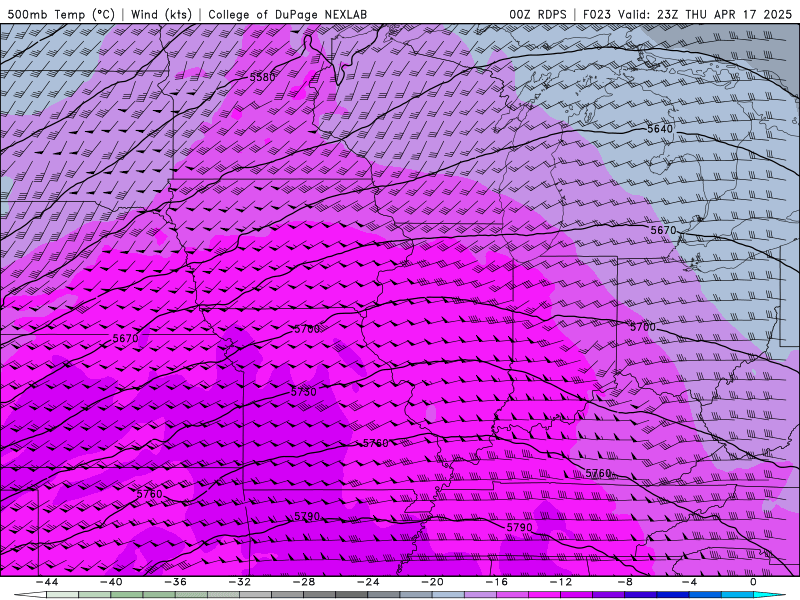
Task: Click the -28 color scale label
Action: pyautogui.click(x=304, y=582)
